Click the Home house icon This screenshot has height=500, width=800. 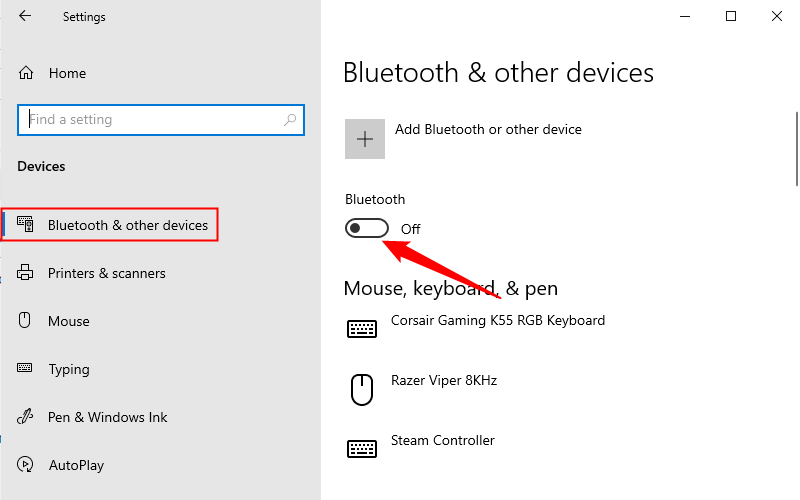27,73
